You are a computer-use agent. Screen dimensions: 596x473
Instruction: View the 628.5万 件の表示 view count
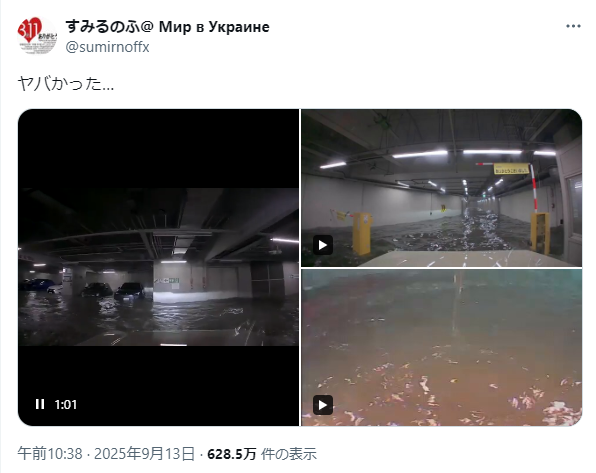tap(262, 454)
